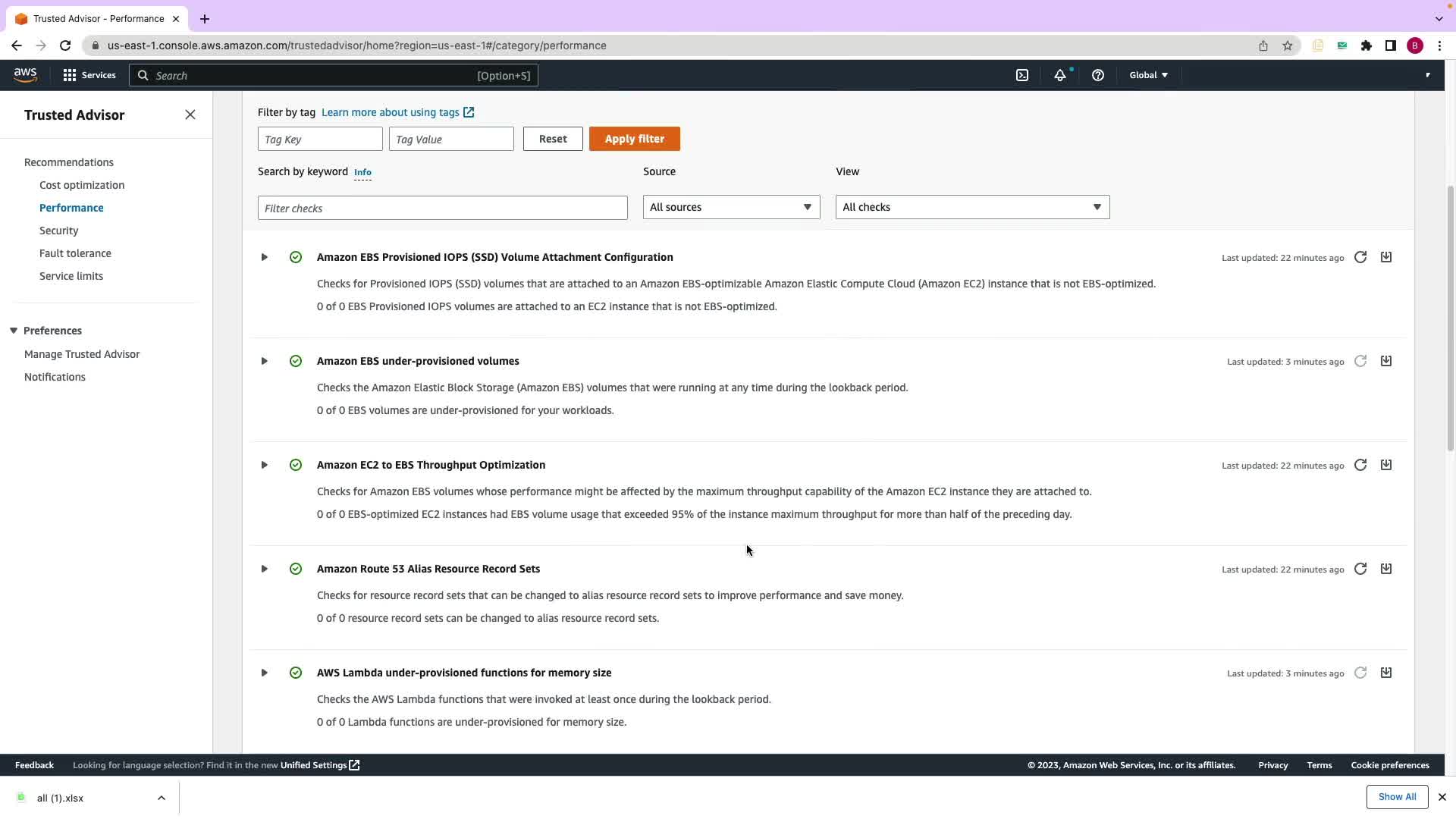Open the Global region selector

1148,75
